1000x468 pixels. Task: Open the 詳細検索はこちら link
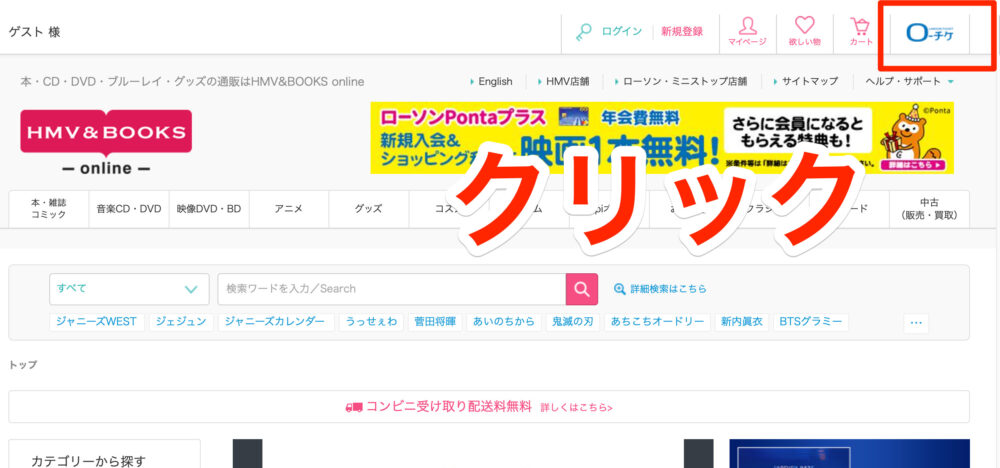click(668, 289)
